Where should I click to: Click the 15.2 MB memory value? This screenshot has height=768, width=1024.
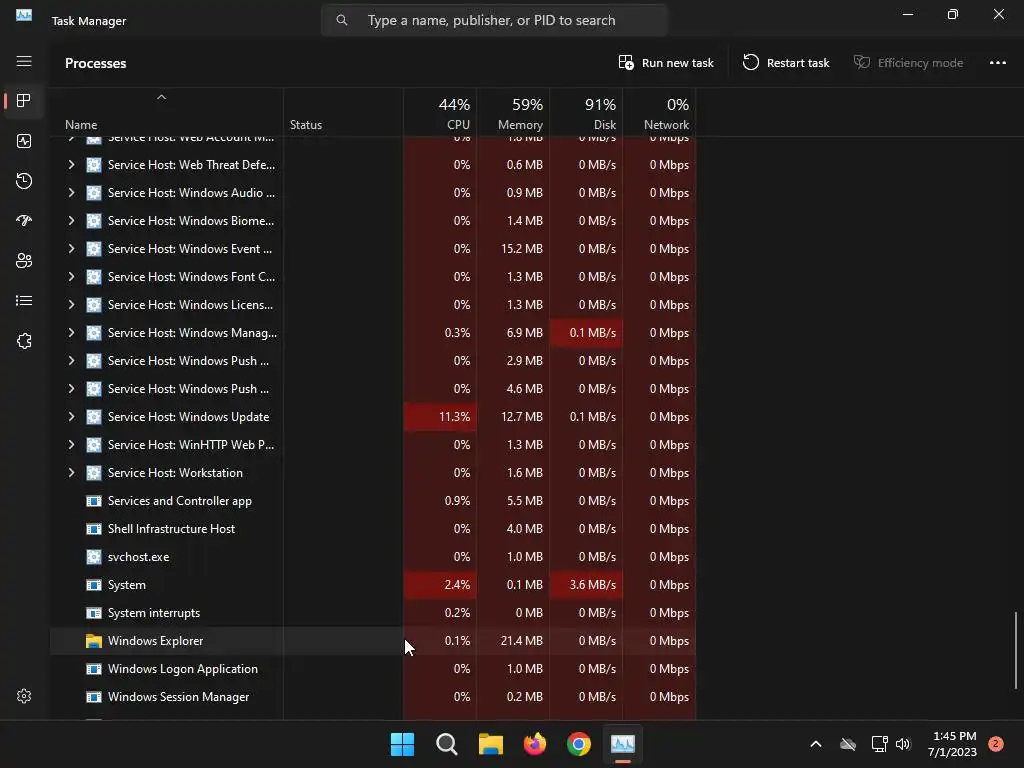tap(522, 249)
